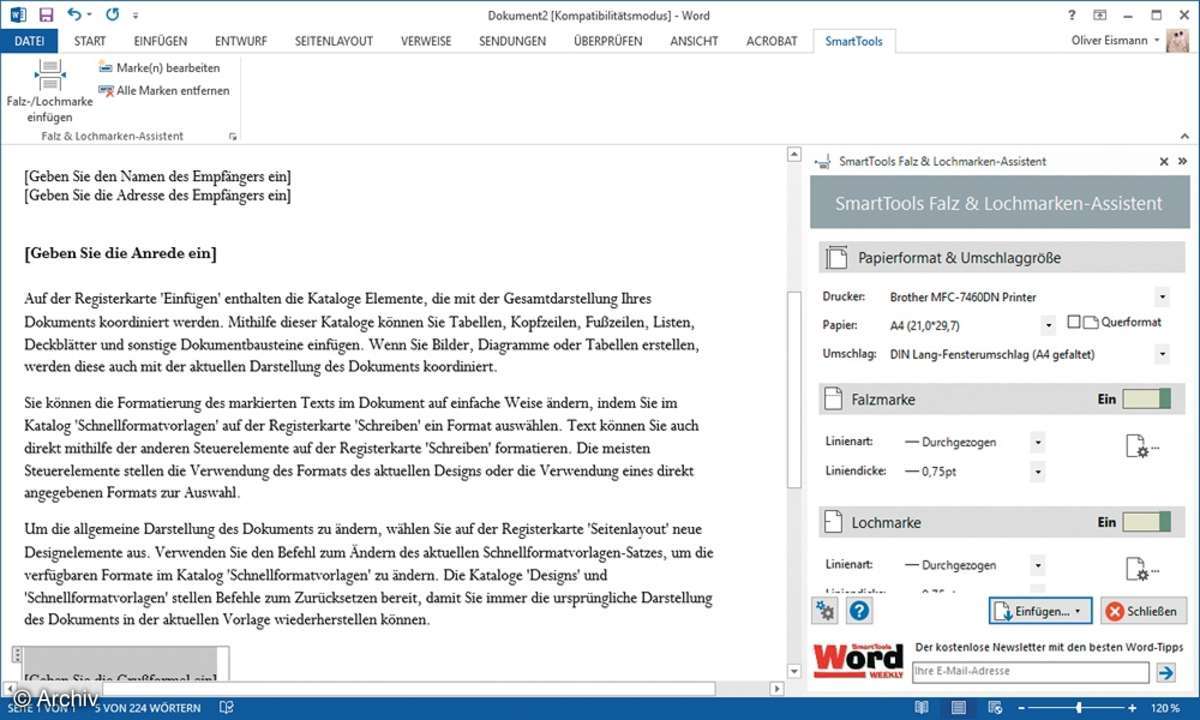Open the ACROBAT ribbon tab
This screenshot has width=1200, height=720.
[772, 41]
